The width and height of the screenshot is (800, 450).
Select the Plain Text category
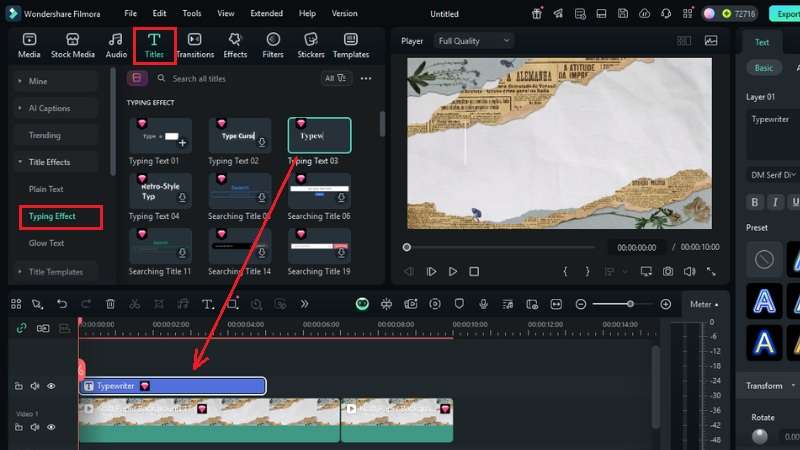coord(46,189)
